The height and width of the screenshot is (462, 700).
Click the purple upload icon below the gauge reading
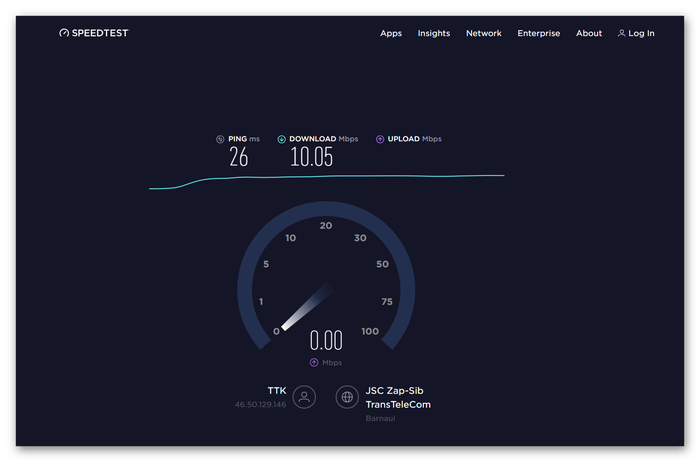tap(314, 362)
